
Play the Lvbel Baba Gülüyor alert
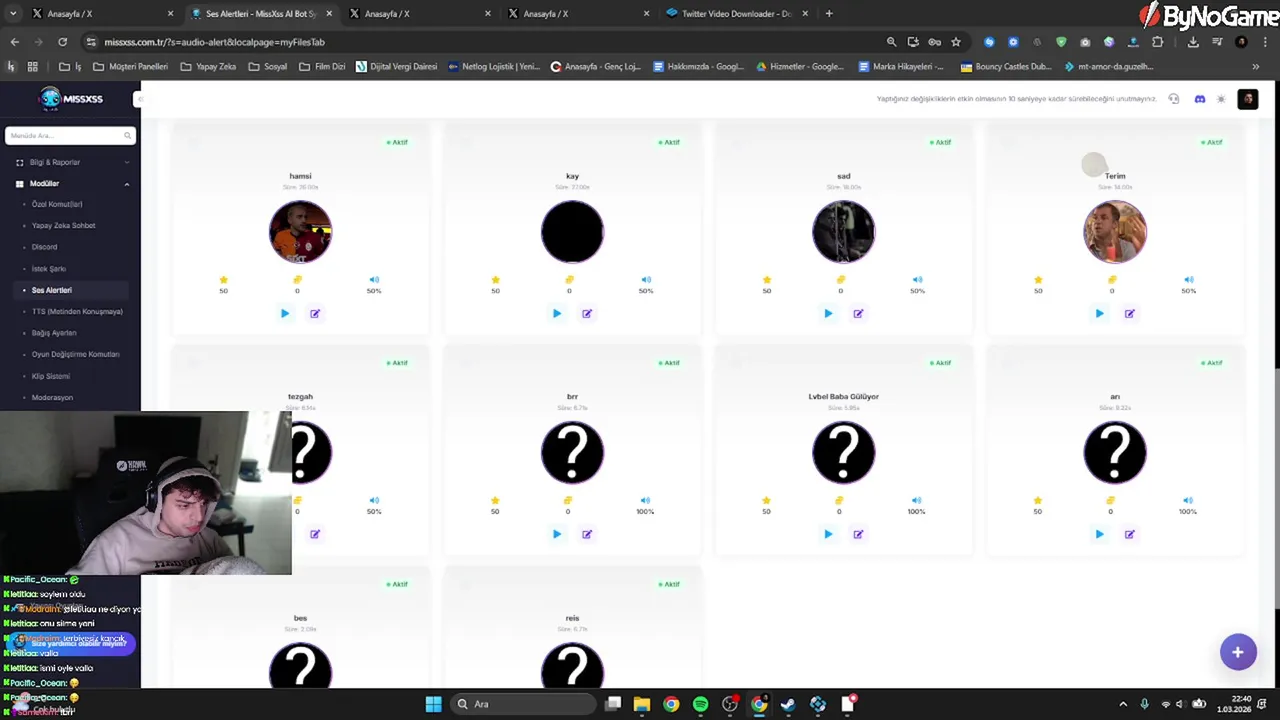pyautogui.click(x=828, y=534)
